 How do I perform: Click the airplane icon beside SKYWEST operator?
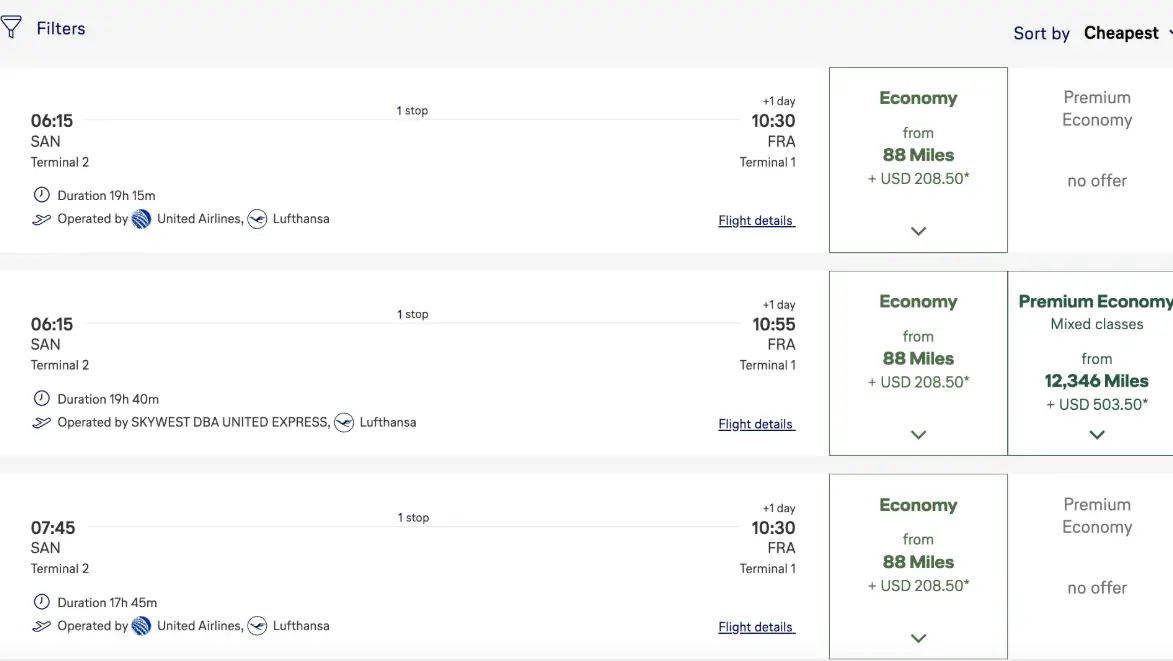(x=41, y=423)
